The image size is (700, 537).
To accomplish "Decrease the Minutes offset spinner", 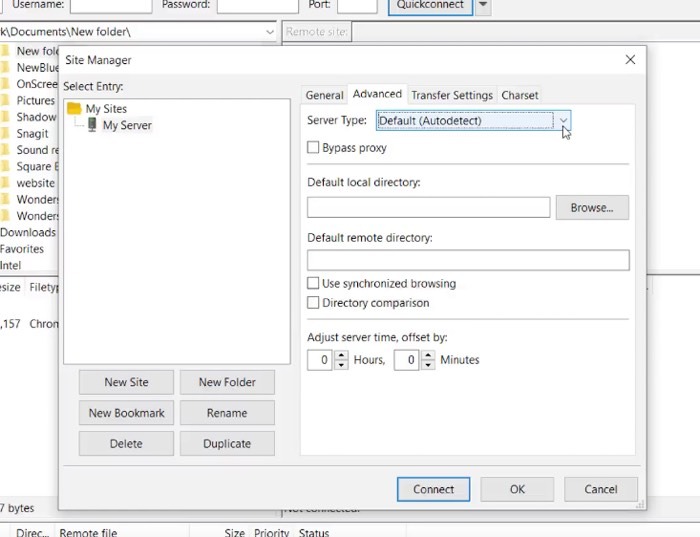I will coord(428,365).
